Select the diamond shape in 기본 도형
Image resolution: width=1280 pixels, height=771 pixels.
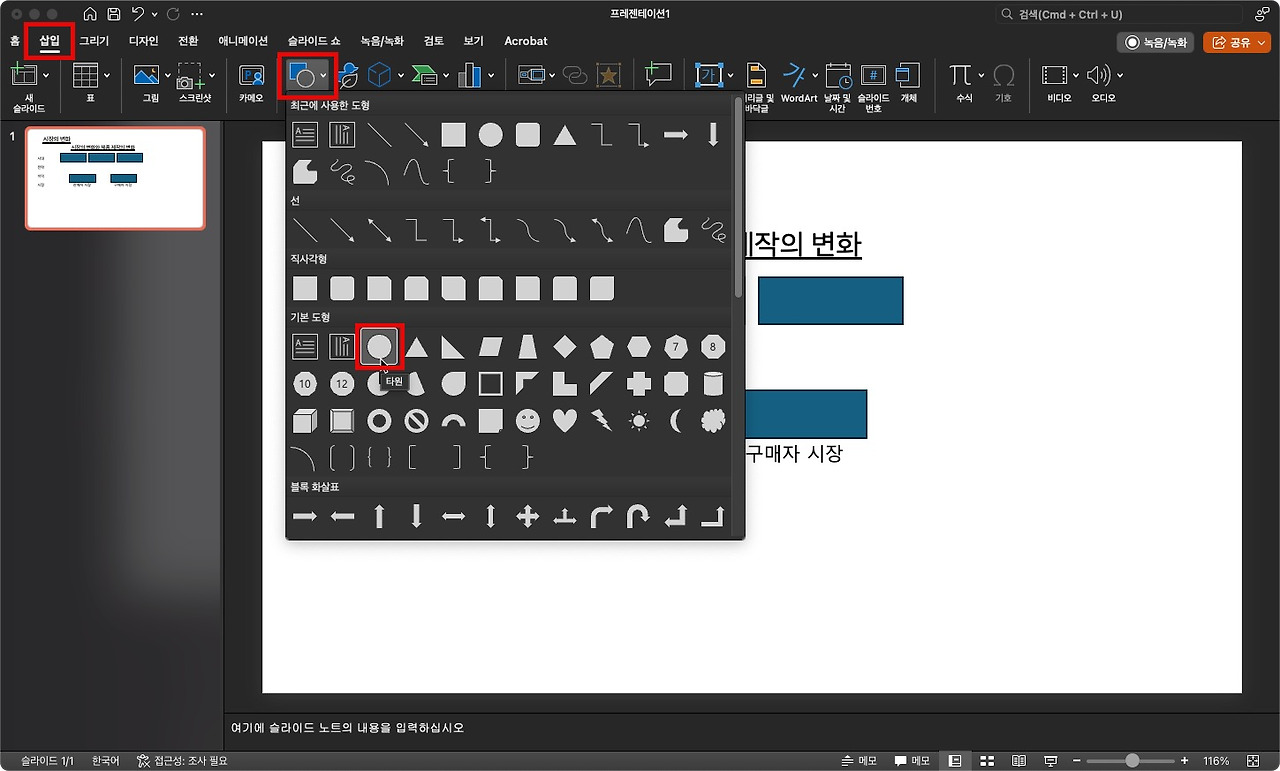[565, 347]
